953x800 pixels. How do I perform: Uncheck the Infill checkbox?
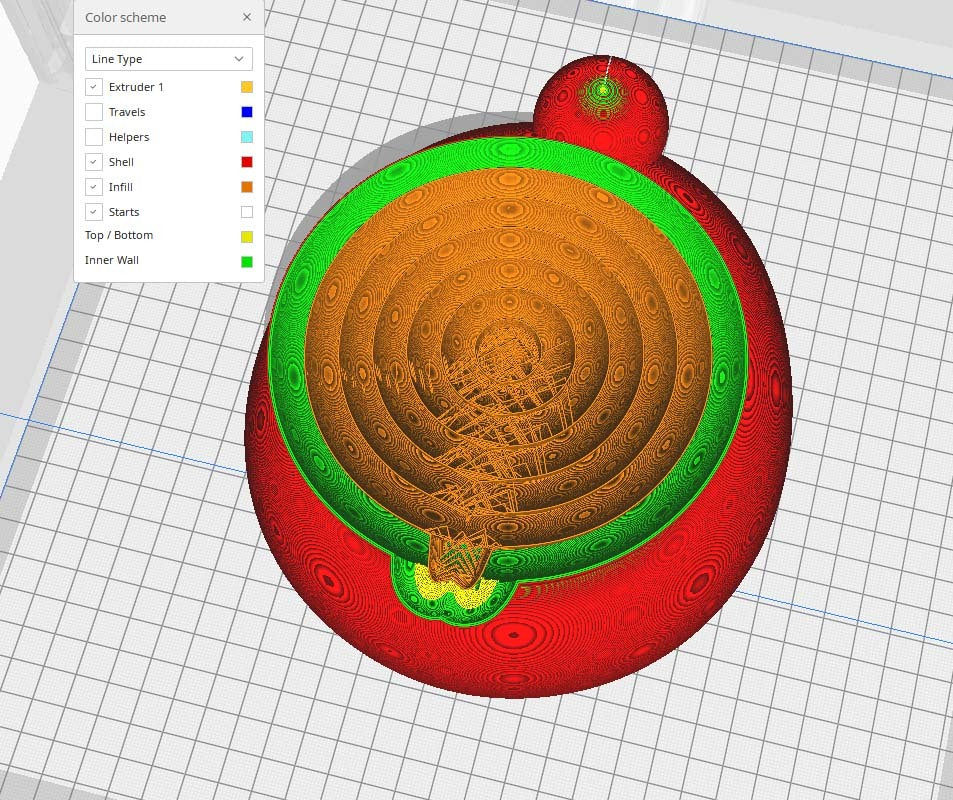click(x=94, y=187)
